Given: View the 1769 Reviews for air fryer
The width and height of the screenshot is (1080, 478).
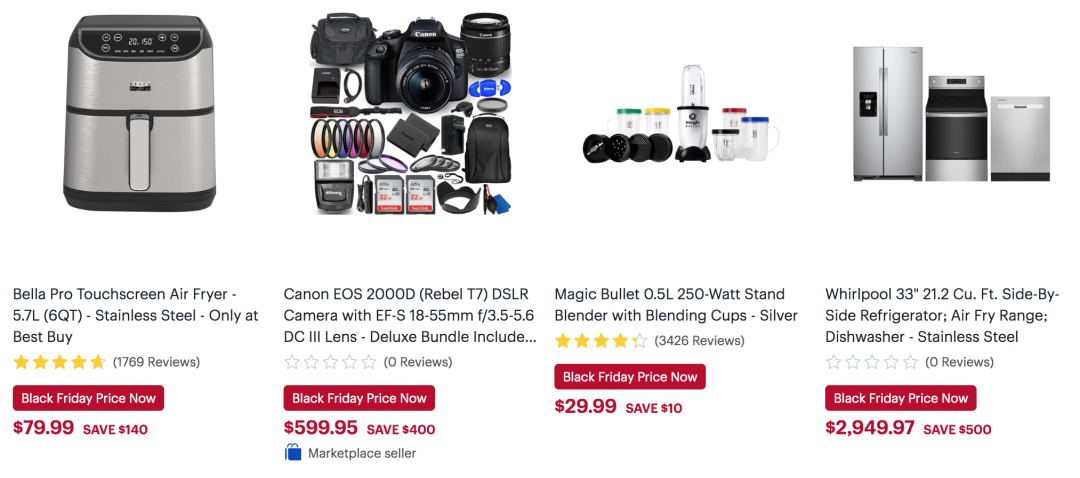Looking at the screenshot, I should click(x=156, y=362).
